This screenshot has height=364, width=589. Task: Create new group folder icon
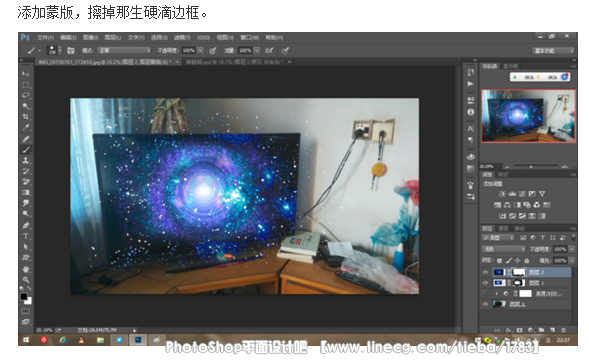541,330
